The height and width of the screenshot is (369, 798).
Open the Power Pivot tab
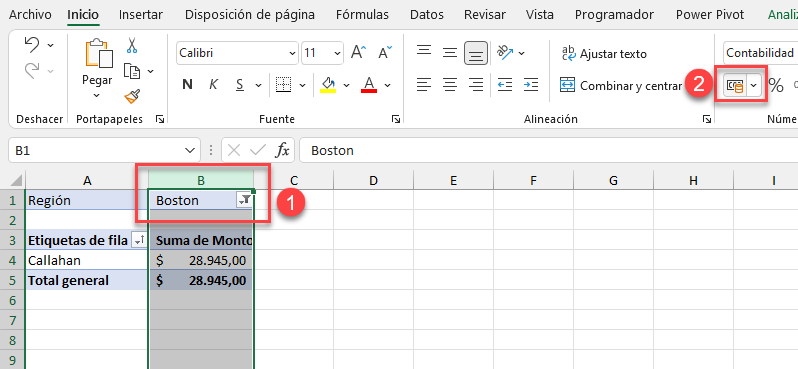(710, 15)
